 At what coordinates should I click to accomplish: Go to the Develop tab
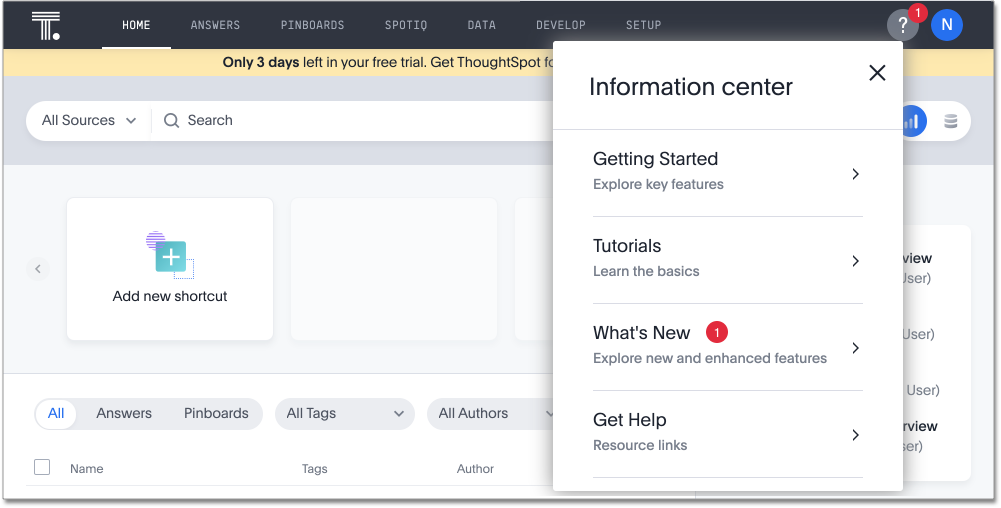point(561,25)
